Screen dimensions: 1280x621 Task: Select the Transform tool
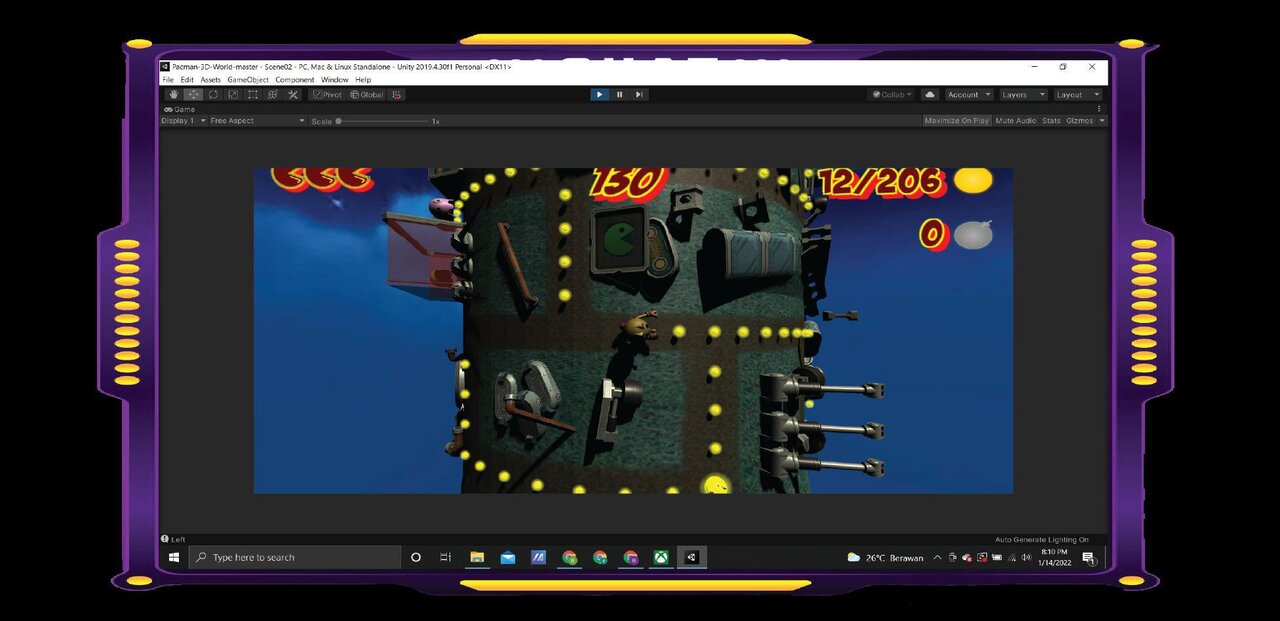273,95
